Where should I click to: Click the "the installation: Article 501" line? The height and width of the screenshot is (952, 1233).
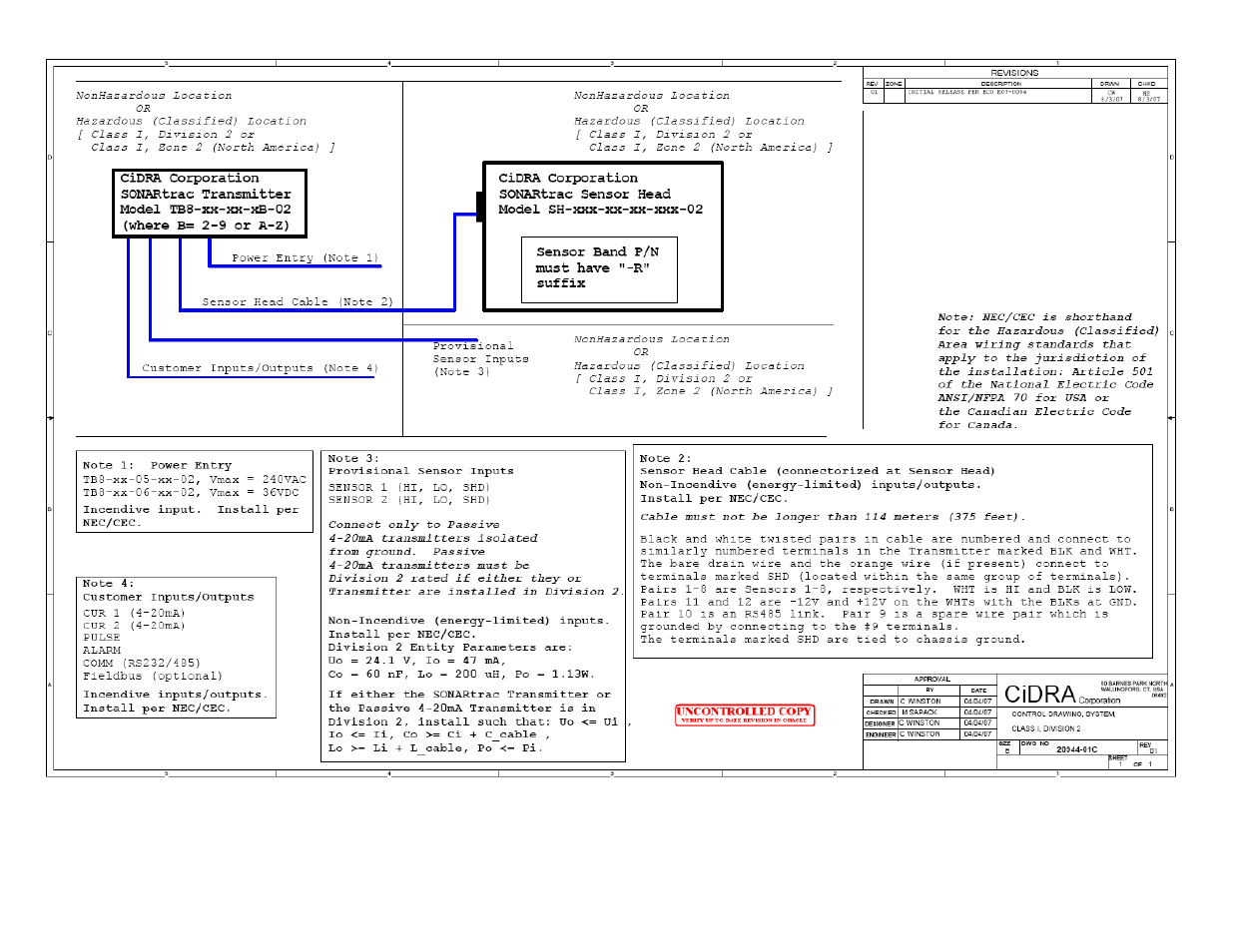point(1045,371)
